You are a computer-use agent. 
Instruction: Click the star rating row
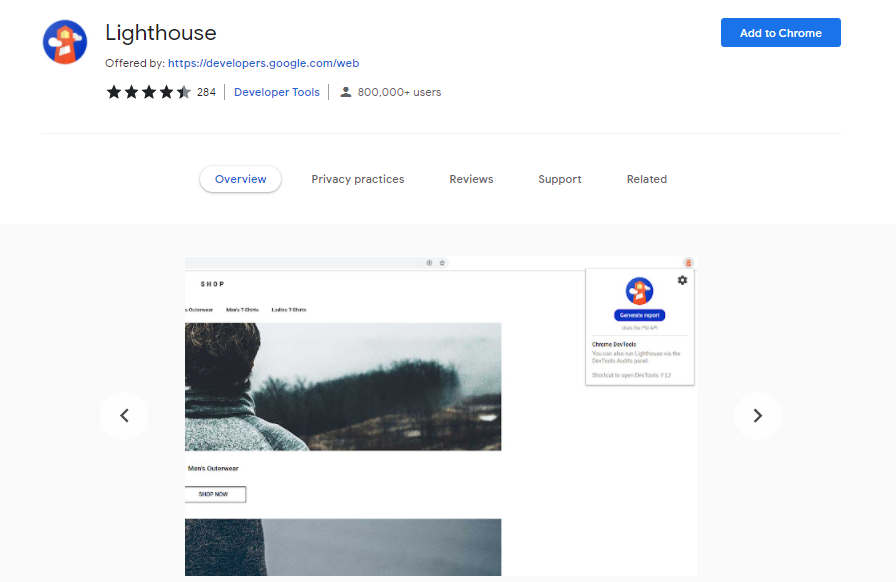[x=148, y=92]
